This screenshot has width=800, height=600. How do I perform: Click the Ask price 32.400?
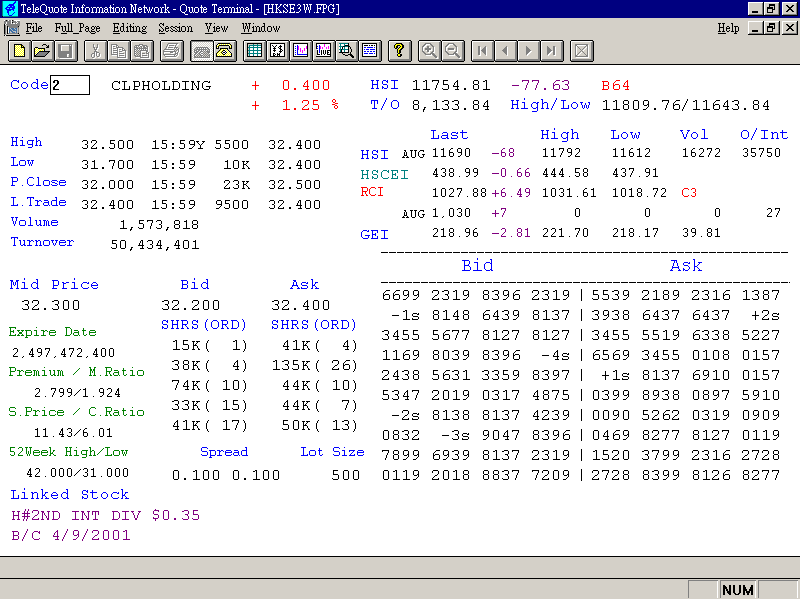[x=301, y=305]
